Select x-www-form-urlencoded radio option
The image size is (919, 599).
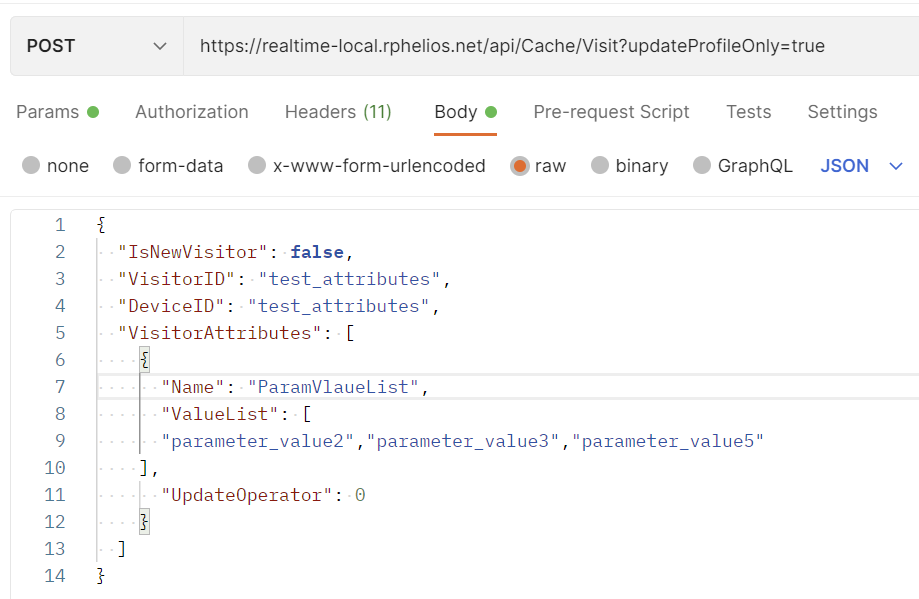pyautogui.click(x=258, y=166)
